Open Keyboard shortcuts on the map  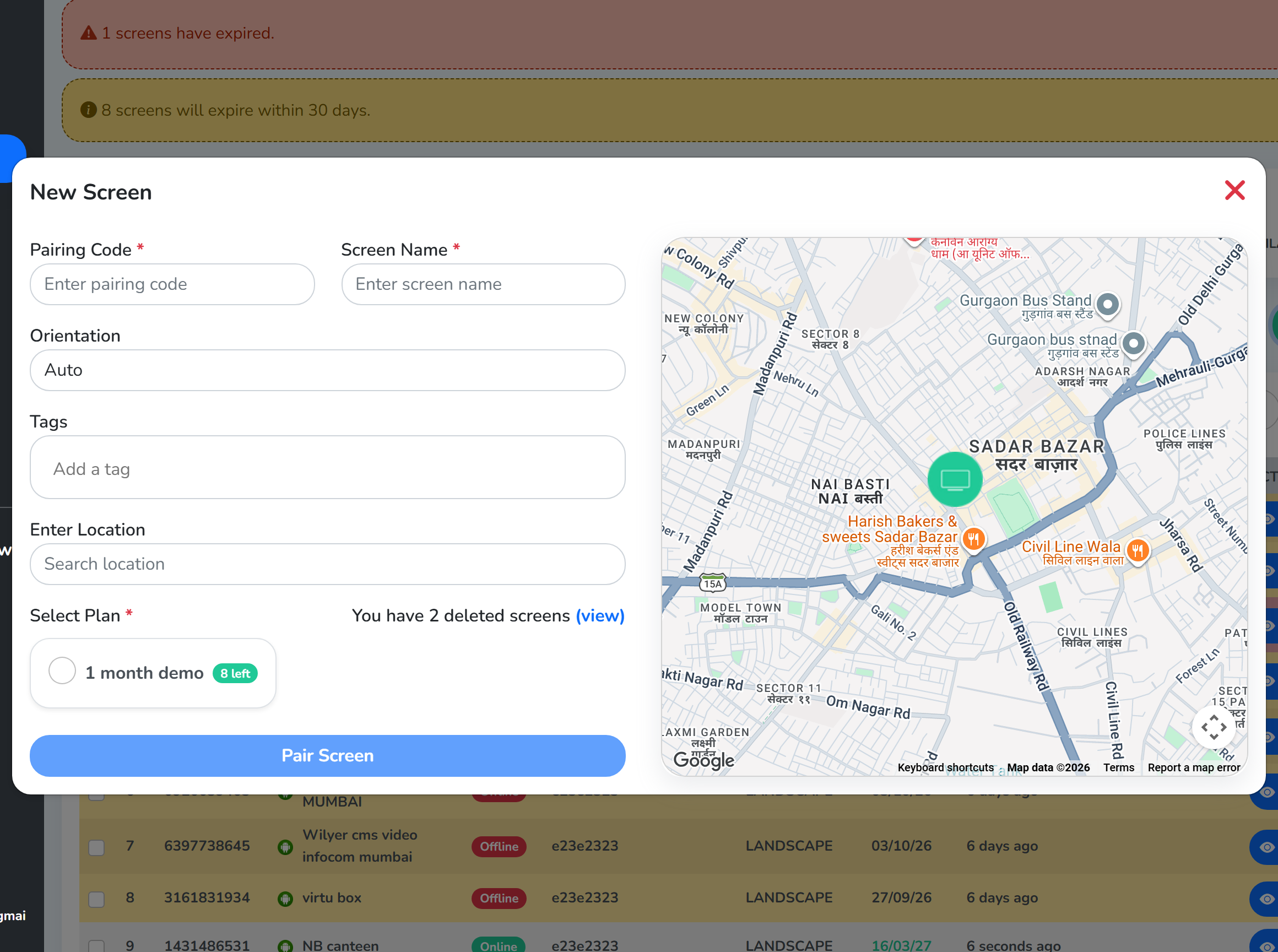pyautogui.click(x=945, y=767)
